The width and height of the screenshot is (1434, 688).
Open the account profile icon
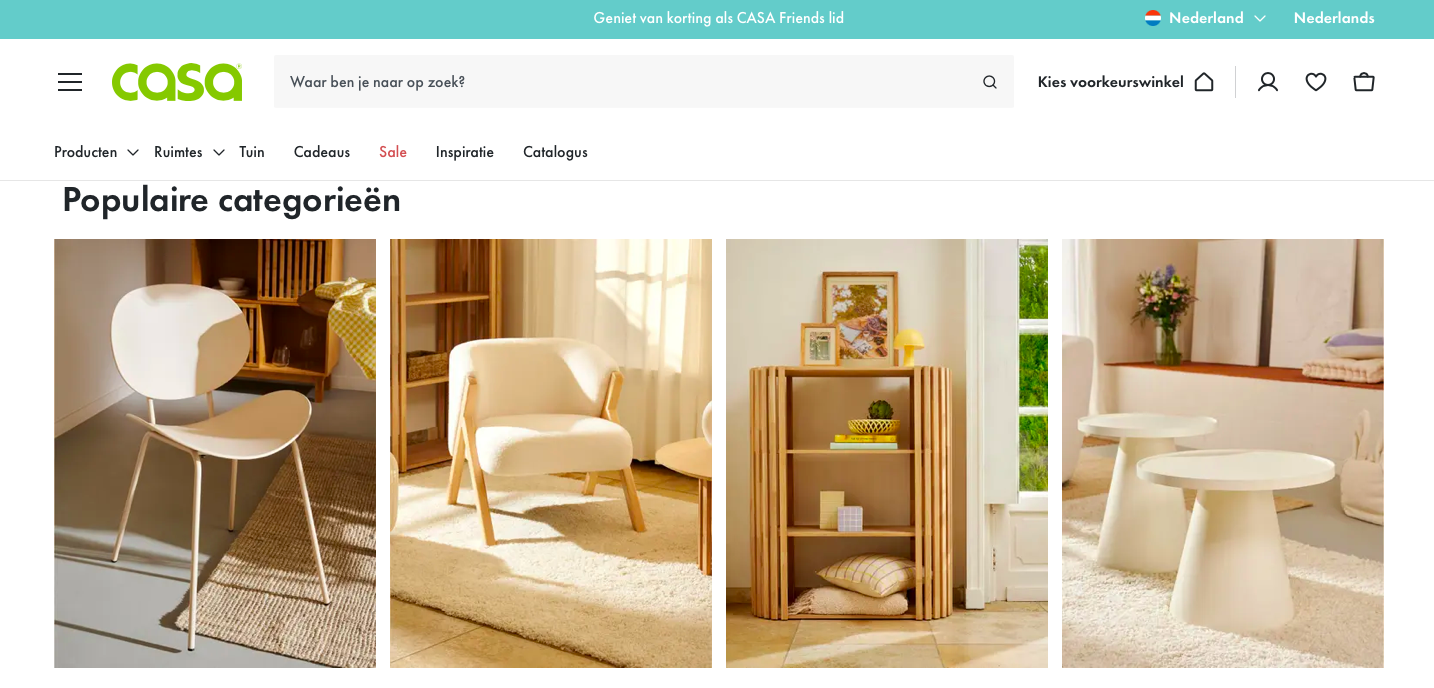click(x=1268, y=82)
